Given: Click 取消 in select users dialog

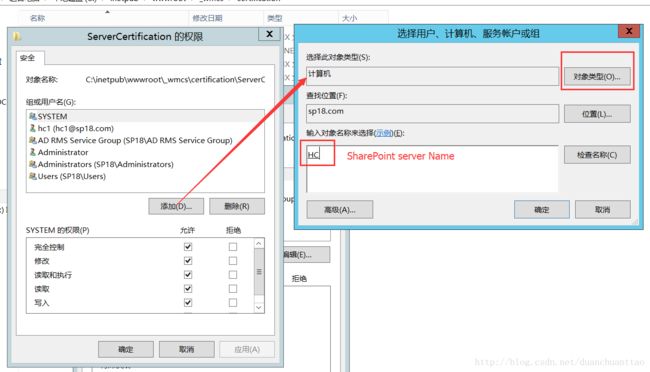Looking at the screenshot, I should 603,210.
